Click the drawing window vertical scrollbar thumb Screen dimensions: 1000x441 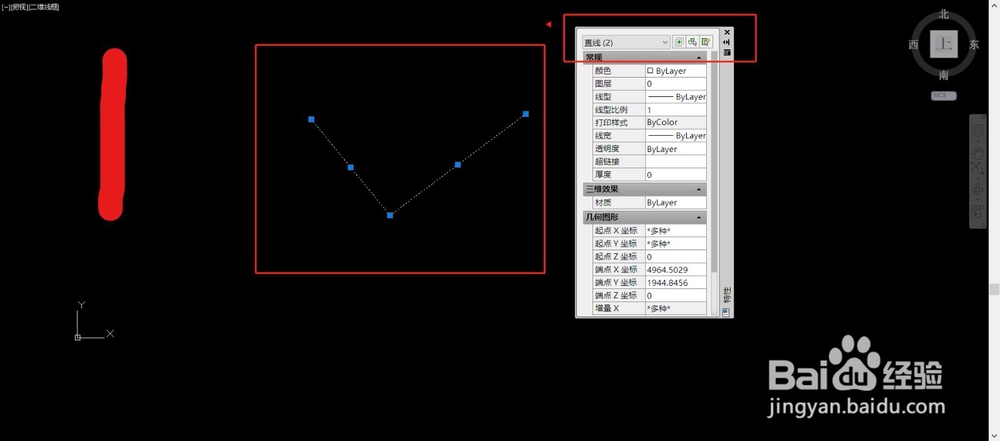(995, 288)
